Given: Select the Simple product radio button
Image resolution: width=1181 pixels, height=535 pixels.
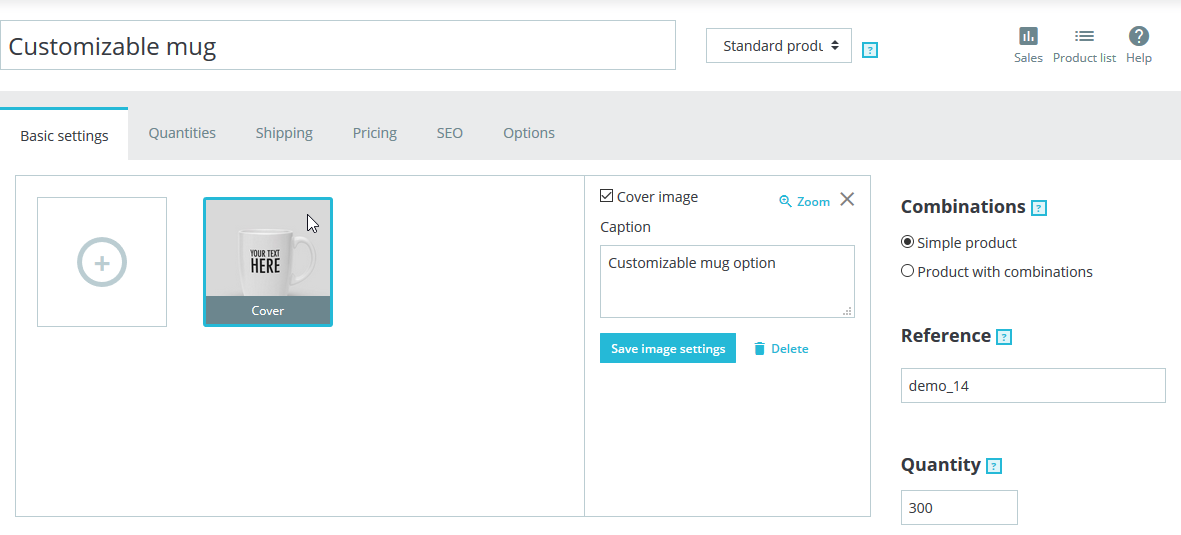Looking at the screenshot, I should pos(908,242).
